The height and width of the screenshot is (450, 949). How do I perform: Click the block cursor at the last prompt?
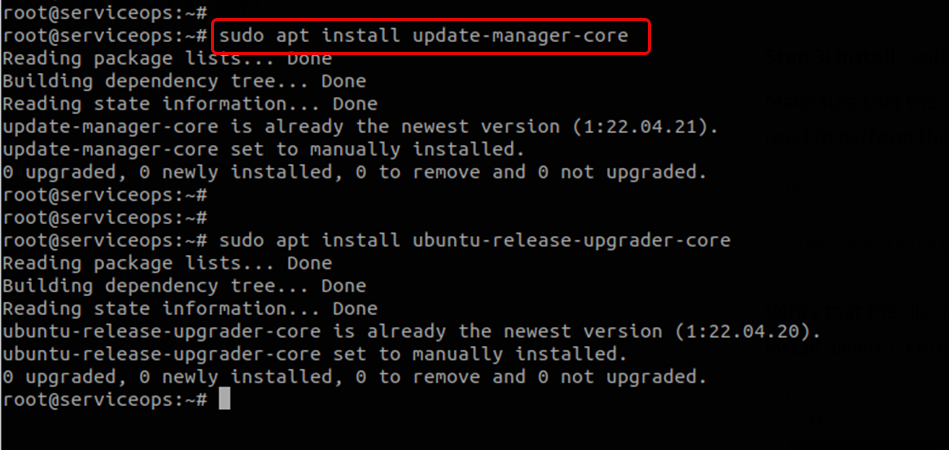click(x=224, y=399)
